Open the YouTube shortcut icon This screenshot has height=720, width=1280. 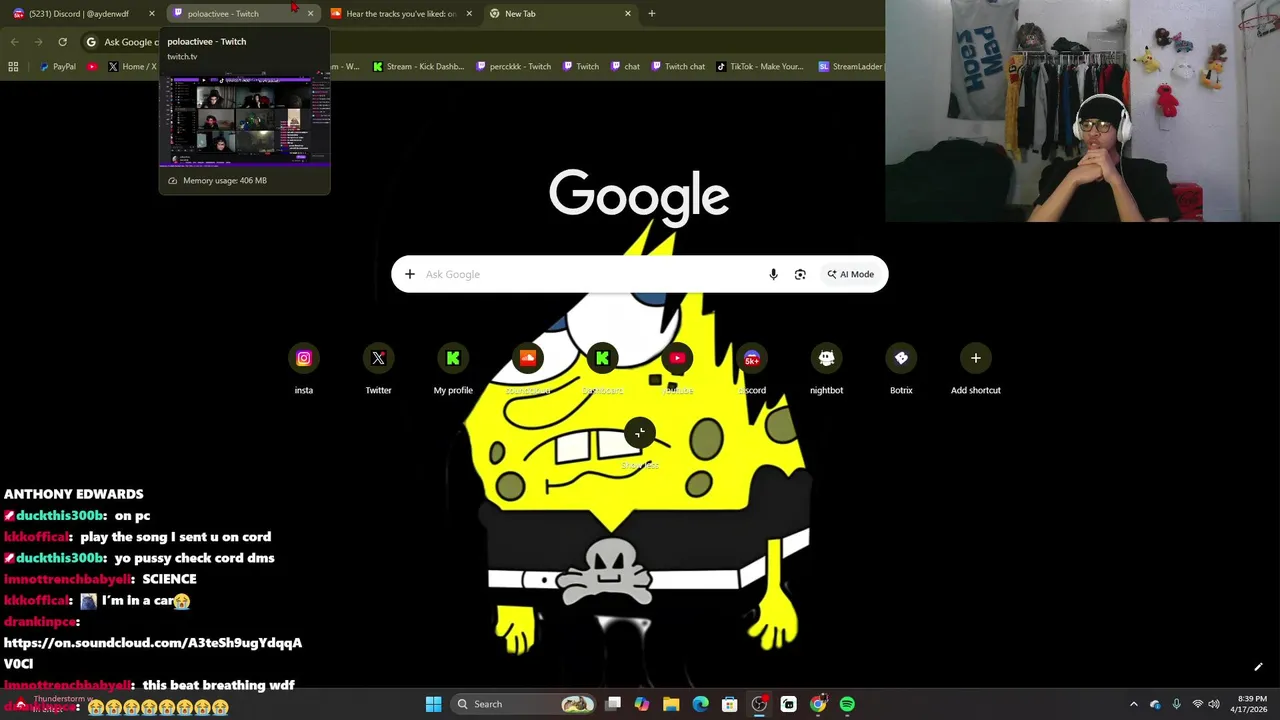(x=677, y=358)
